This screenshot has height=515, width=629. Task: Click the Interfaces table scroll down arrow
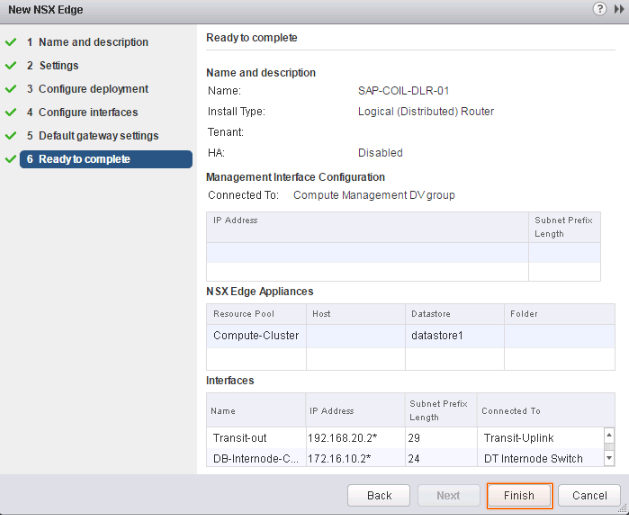pos(609,458)
